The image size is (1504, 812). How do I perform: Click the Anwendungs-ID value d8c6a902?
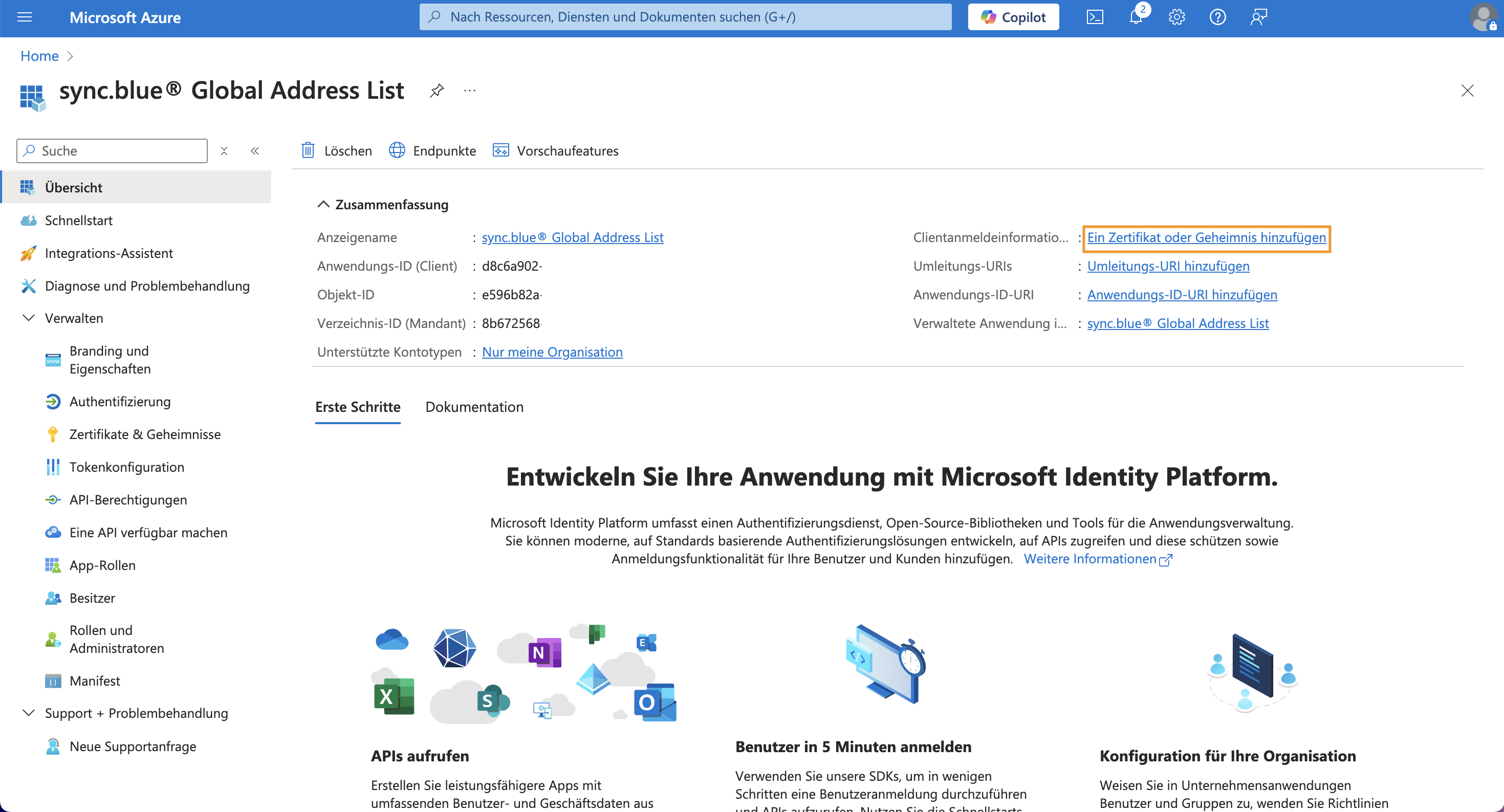[511, 266]
